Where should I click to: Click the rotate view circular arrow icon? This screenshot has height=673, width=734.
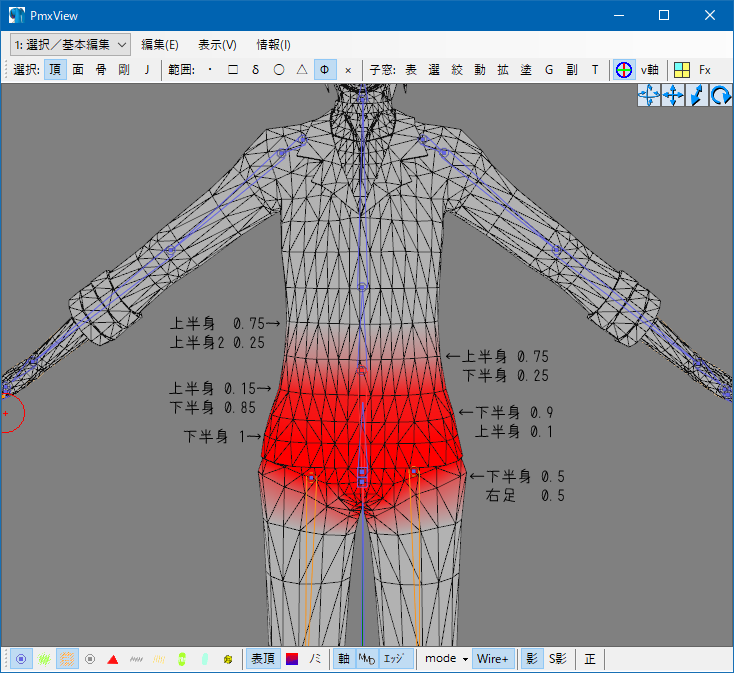click(x=721, y=95)
